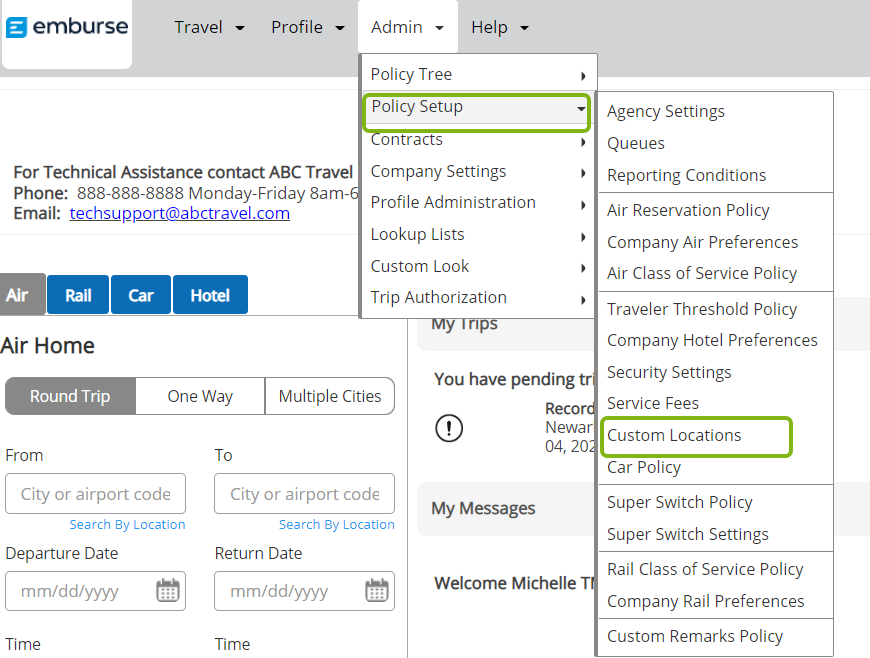Open the Car booking tab
The image size is (870, 658).
pyautogui.click(x=141, y=295)
